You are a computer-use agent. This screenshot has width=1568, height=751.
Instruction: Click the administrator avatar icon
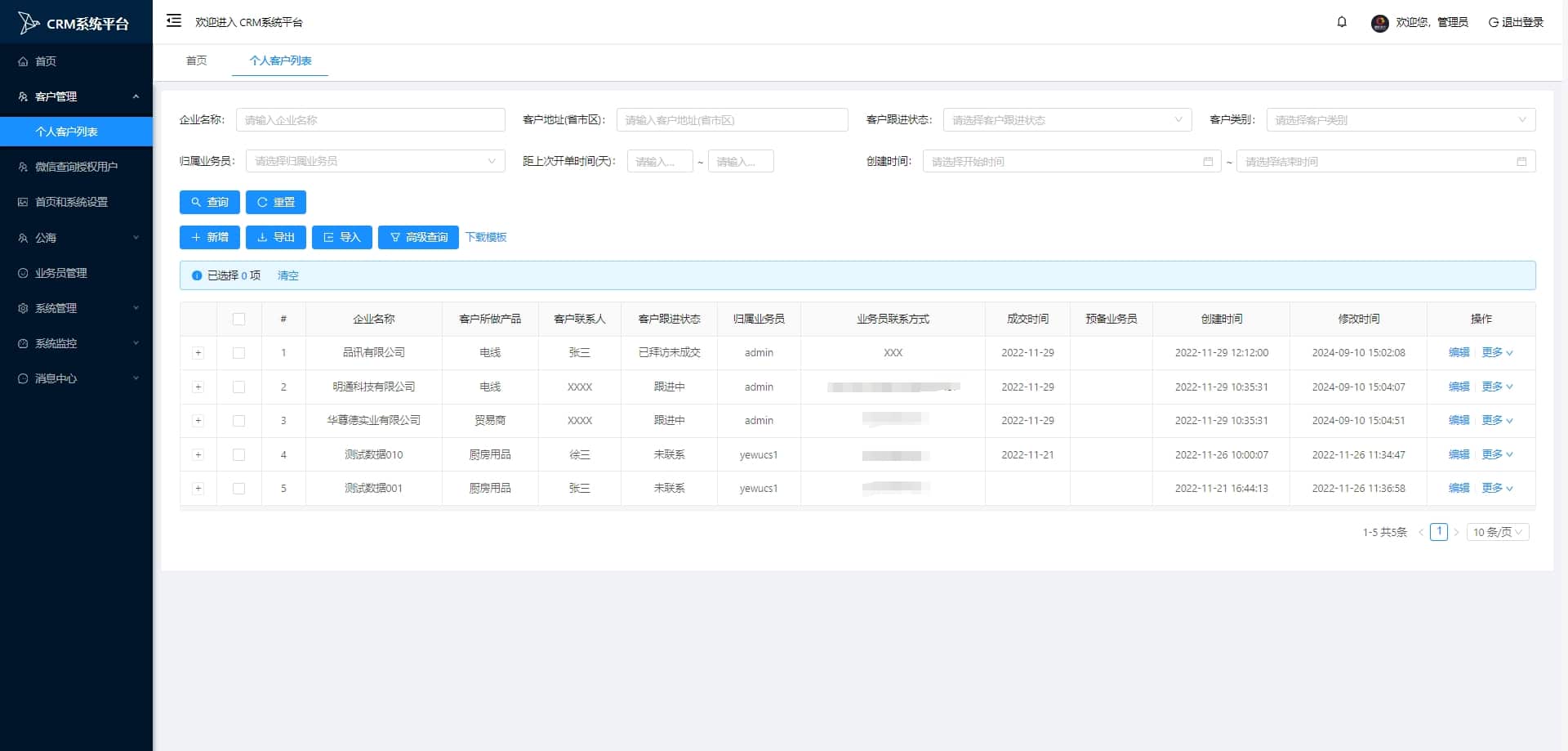coord(1380,23)
